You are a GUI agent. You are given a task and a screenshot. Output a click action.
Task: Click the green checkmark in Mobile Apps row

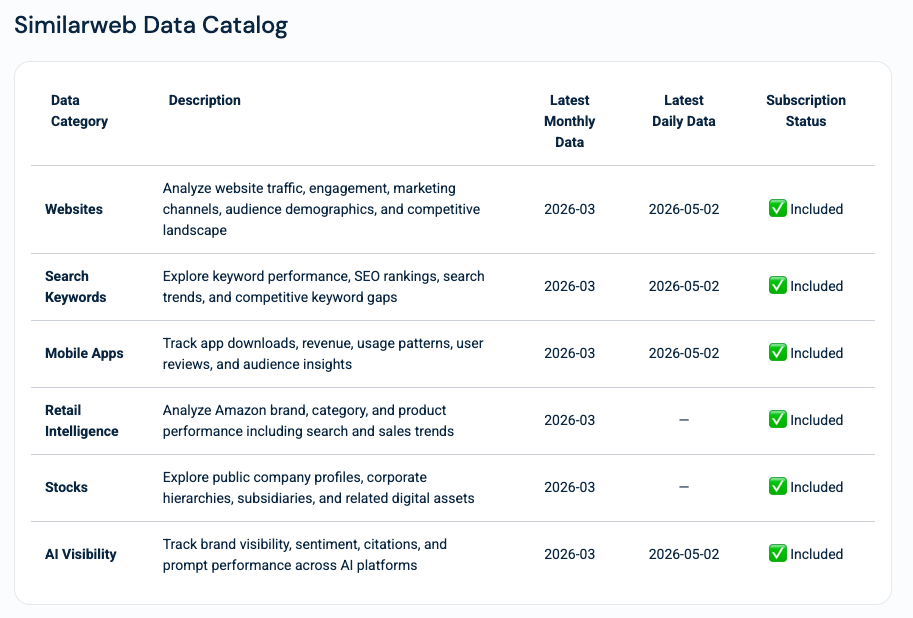pyautogui.click(x=778, y=352)
